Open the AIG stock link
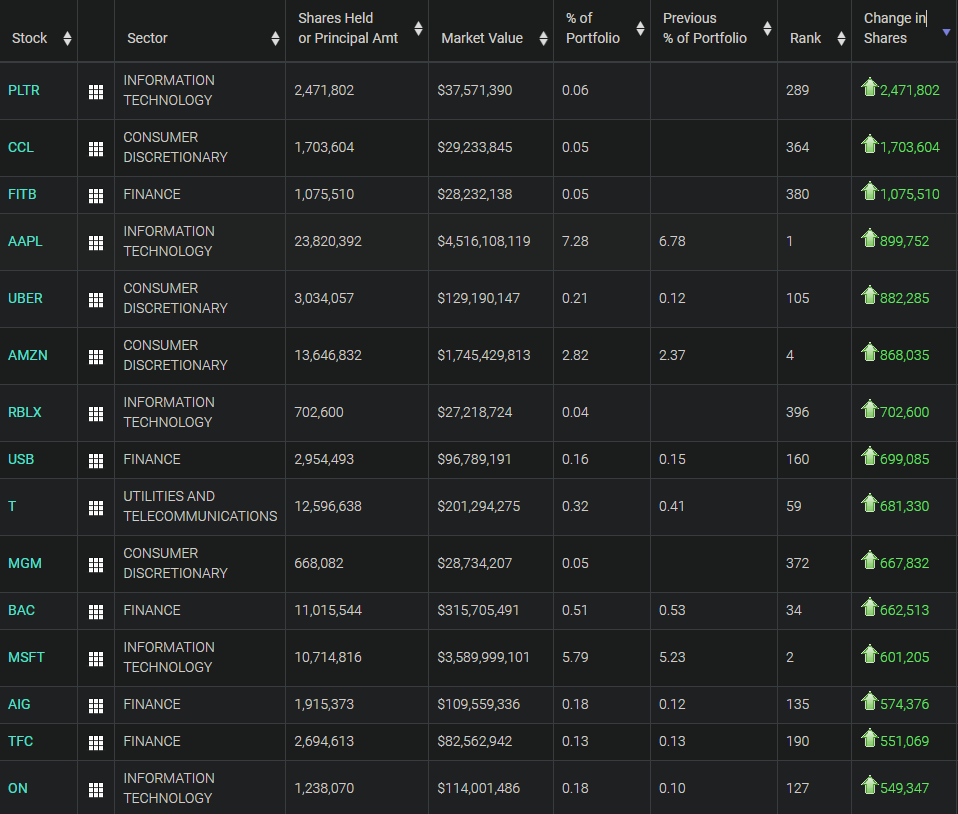The height and width of the screenshot is (814, 958). point(19,704)
